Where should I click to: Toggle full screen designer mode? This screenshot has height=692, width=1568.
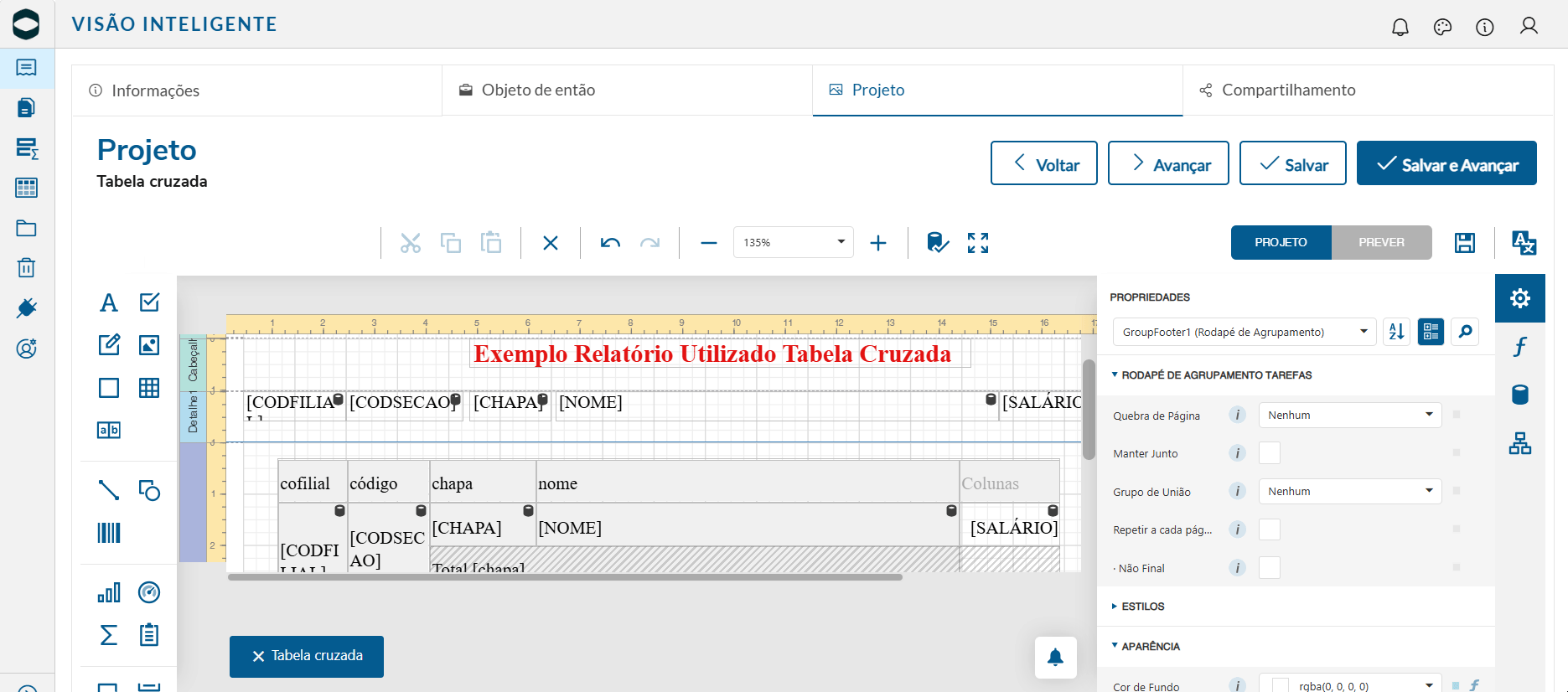point(978,243)
